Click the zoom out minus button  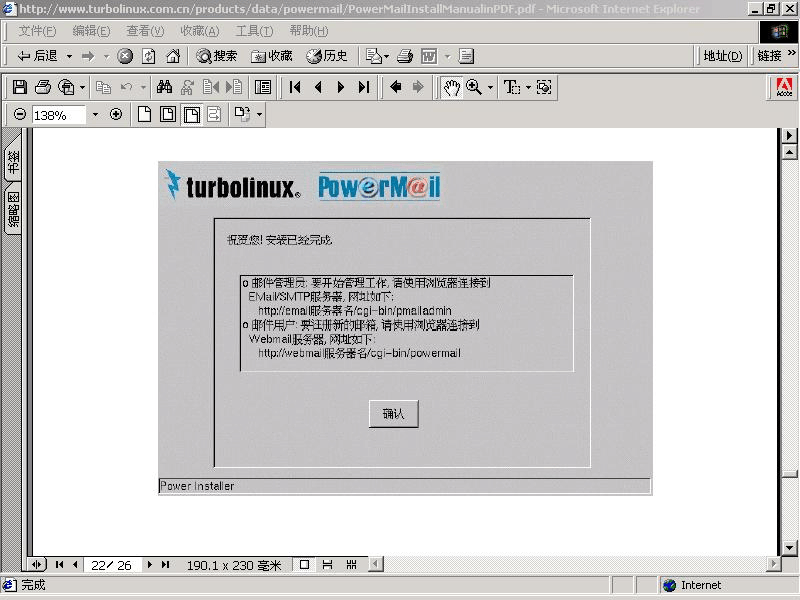pyautogui.click(x=20, y=114)
